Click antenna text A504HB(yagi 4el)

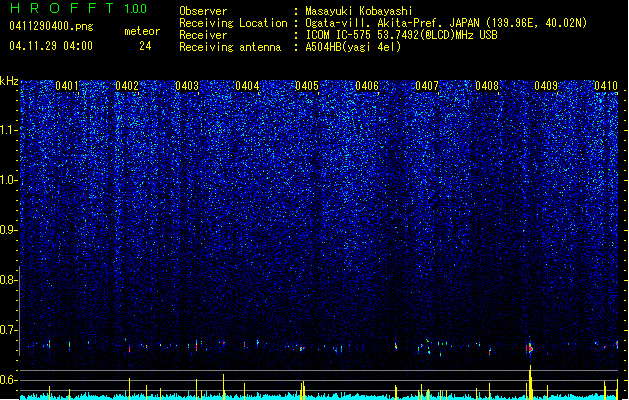(x=353, y=47)
